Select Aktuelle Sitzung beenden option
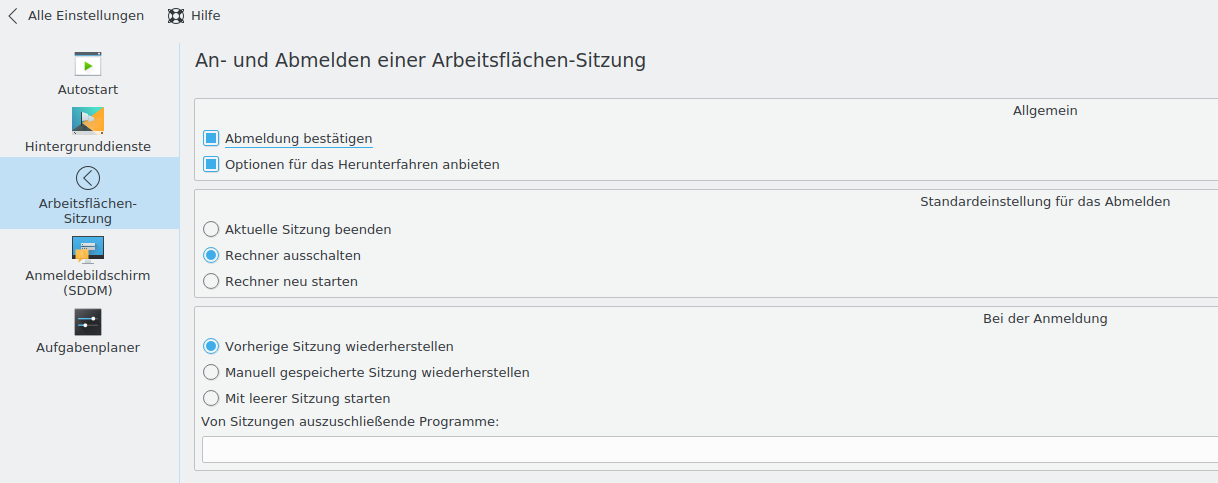Viewport: 1218px width, 483px height. [211, 229]
